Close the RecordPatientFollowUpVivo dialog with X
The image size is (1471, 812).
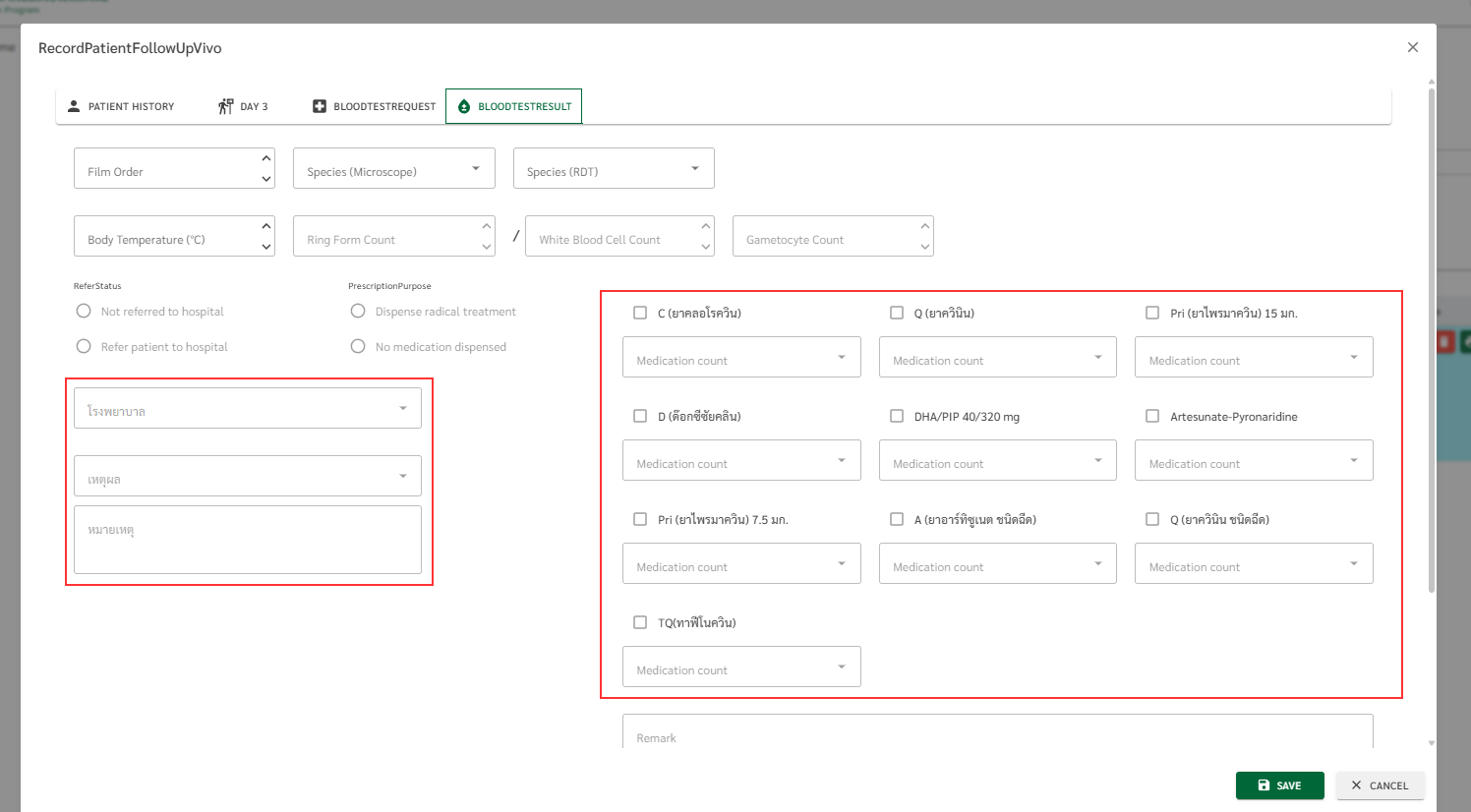1413,47
